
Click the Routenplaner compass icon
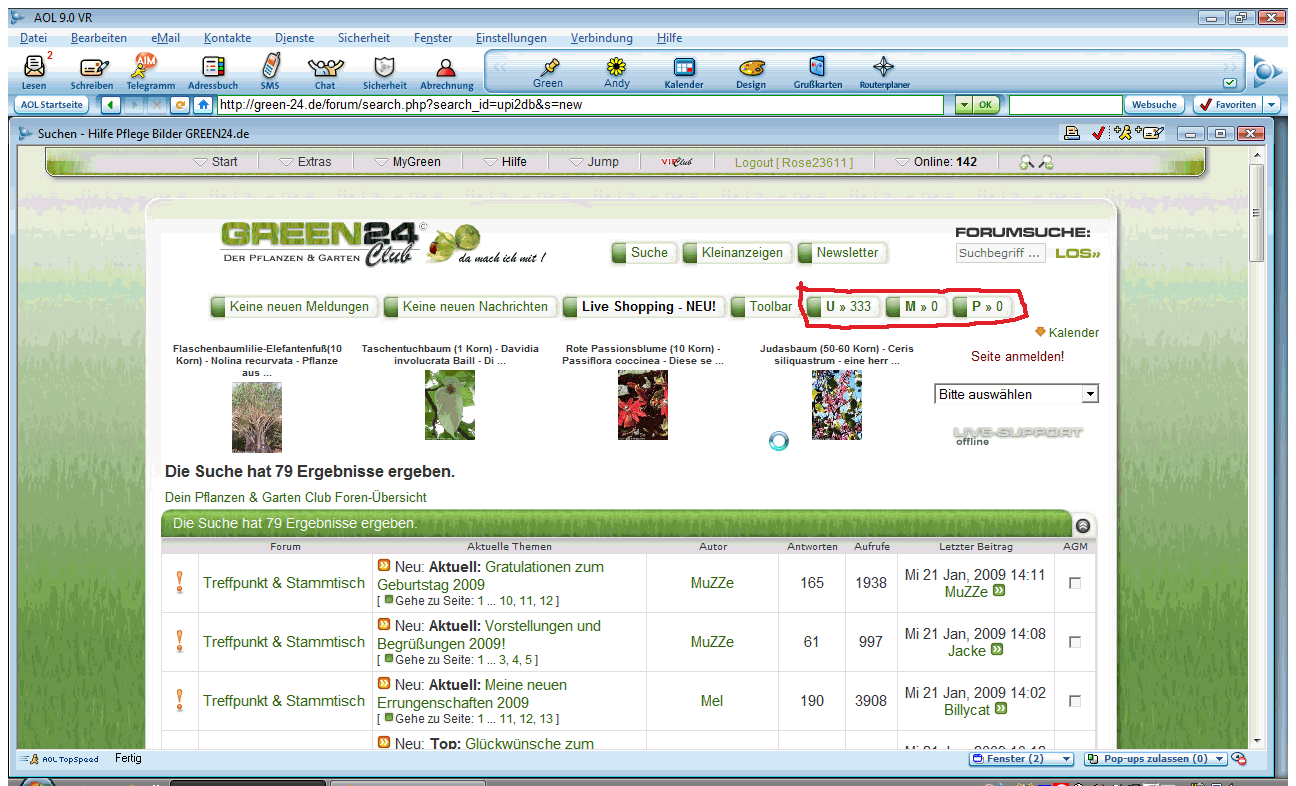coord(884,68)
